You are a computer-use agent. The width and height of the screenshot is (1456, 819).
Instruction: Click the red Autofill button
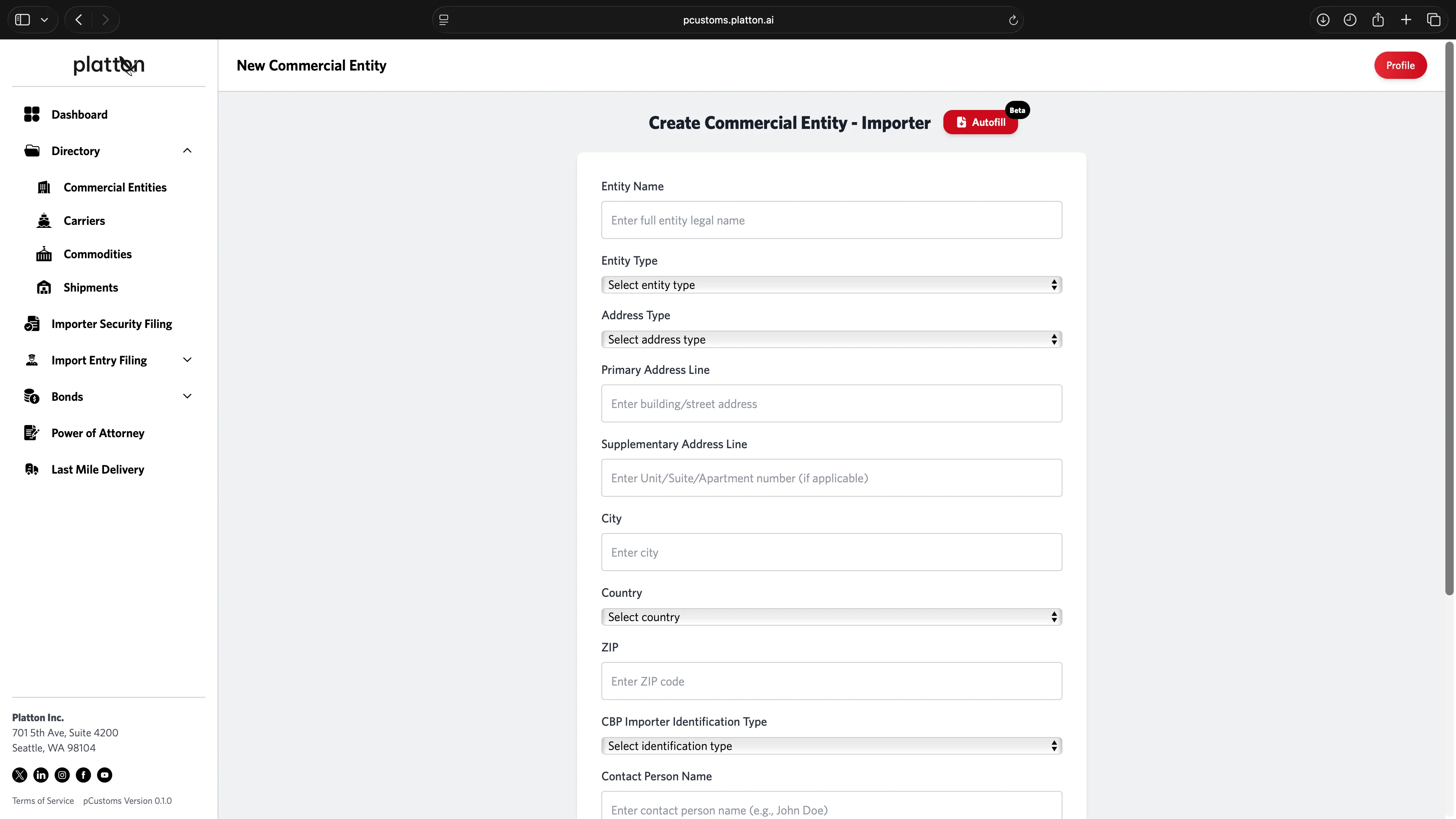(x=980, y=122)
